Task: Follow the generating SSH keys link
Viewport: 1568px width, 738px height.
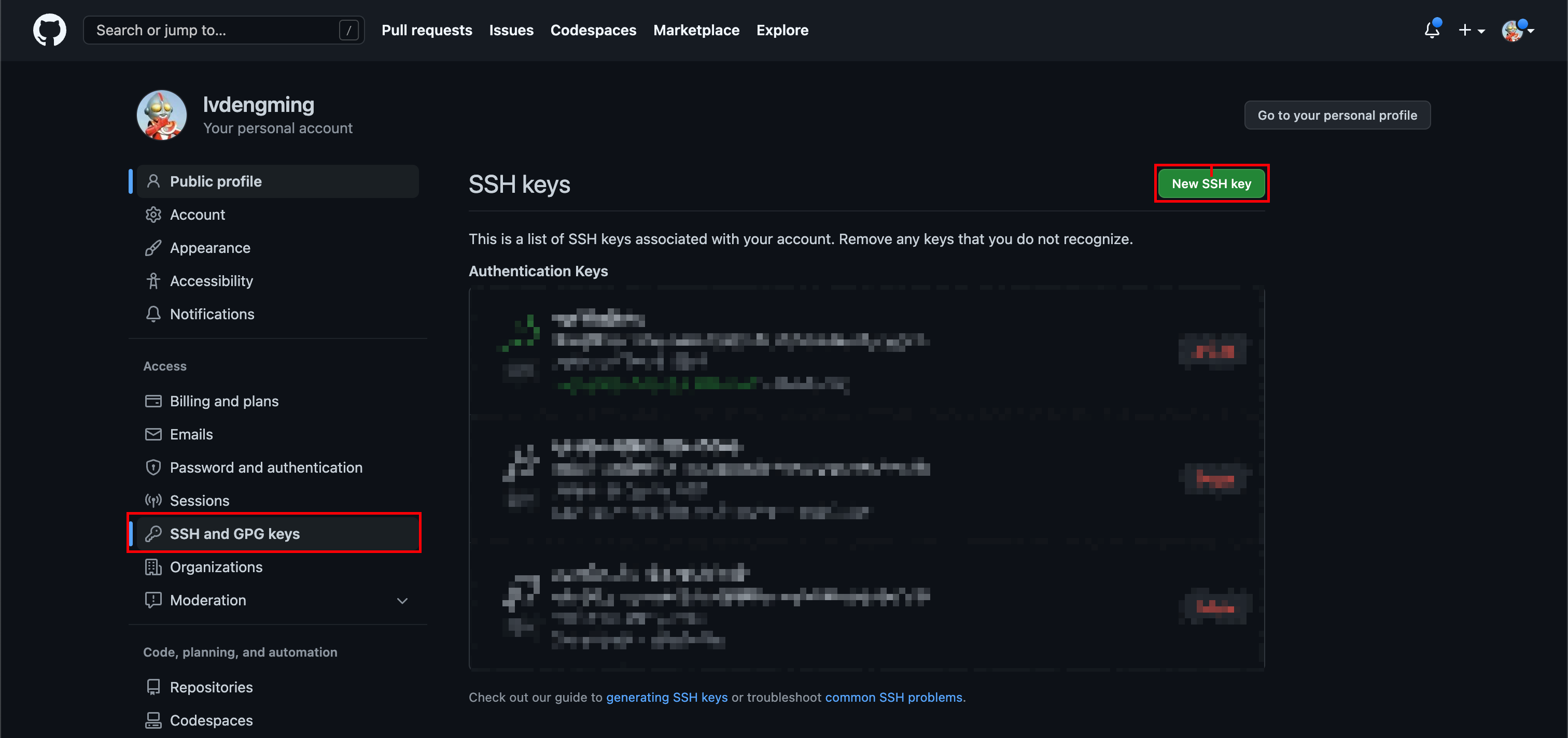Action: pyautogui.click(x=666, y=697)
